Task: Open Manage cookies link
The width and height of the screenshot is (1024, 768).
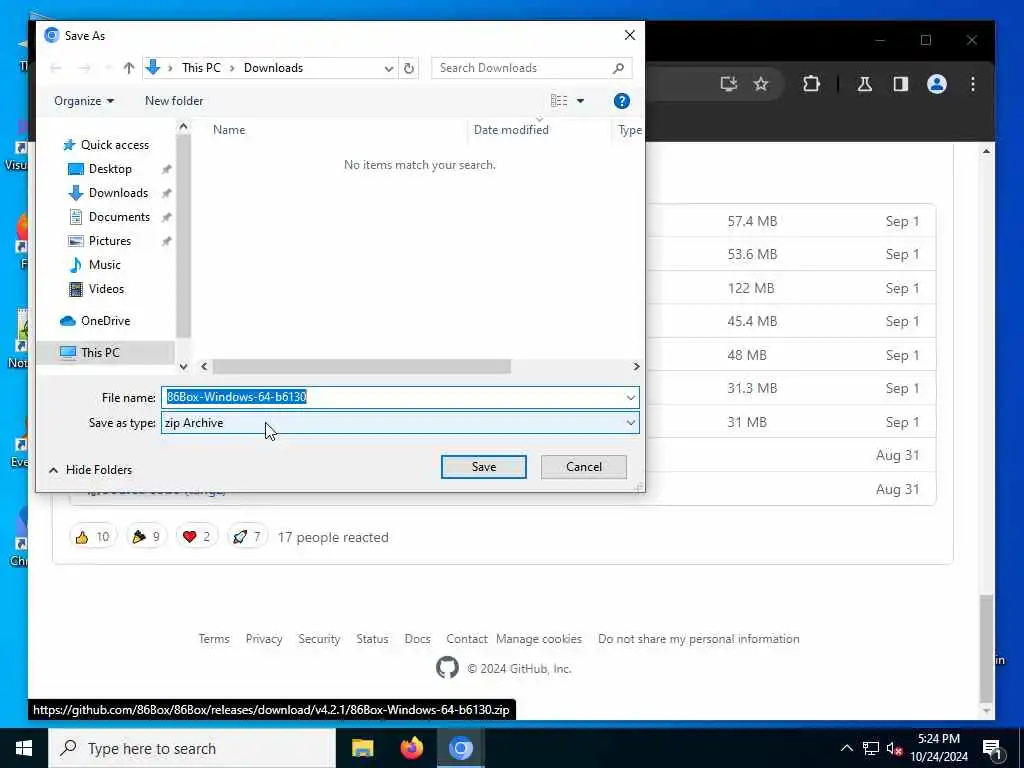Action: click(x=539, y=639)
